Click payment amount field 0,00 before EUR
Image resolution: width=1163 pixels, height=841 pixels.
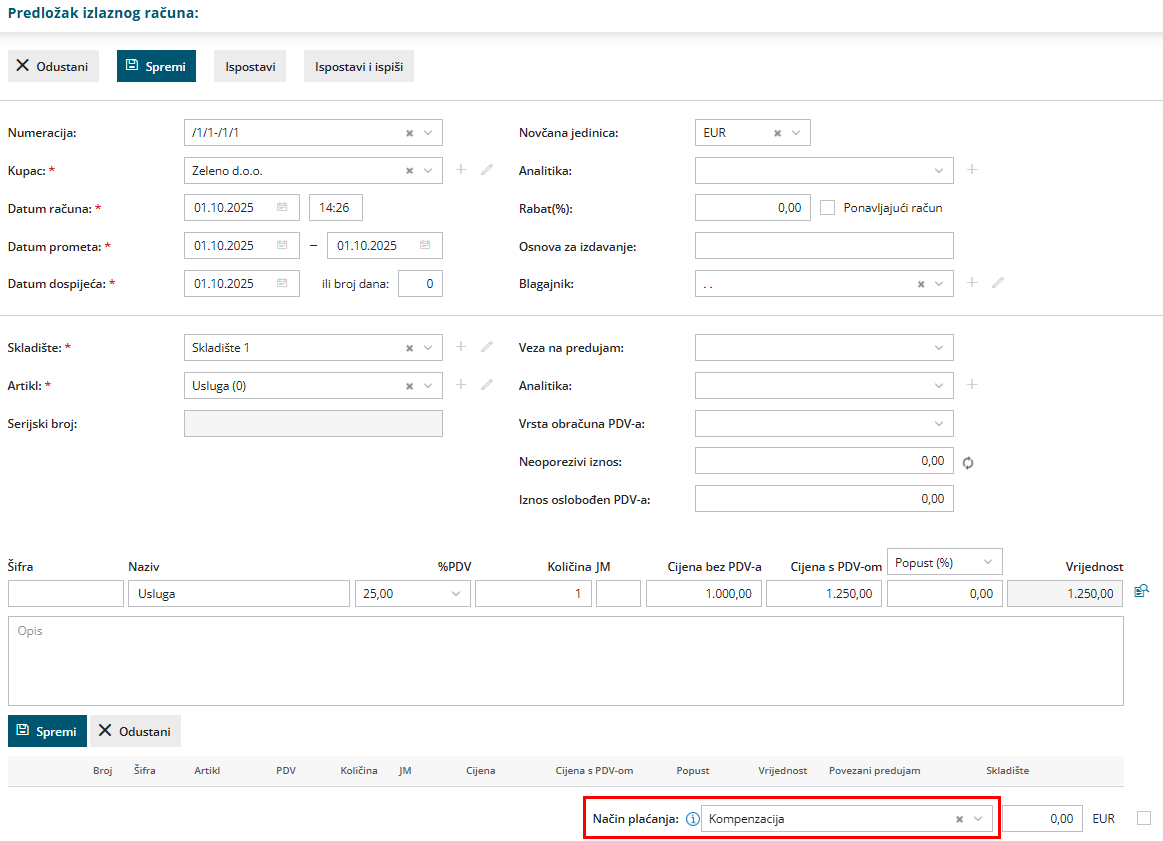click(1043, 819)
